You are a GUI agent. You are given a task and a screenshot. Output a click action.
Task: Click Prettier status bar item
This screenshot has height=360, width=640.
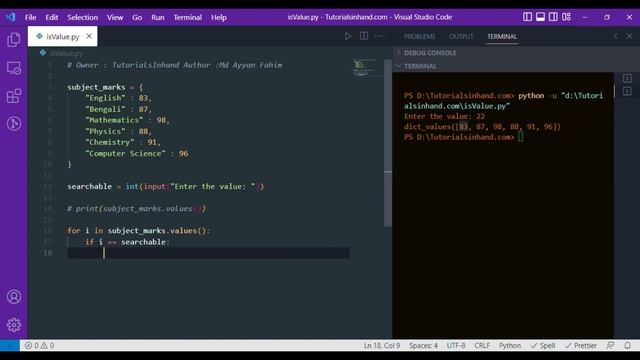click(x=581, y=346)
